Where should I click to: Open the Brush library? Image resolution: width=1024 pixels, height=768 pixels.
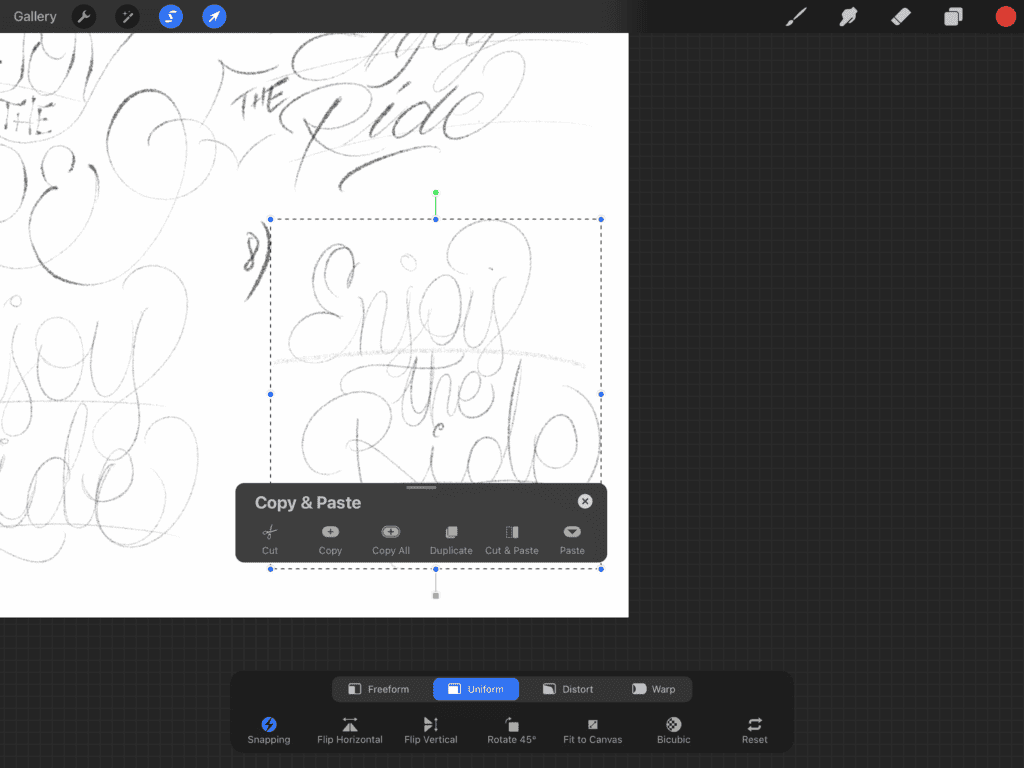[x=796, y=16]
